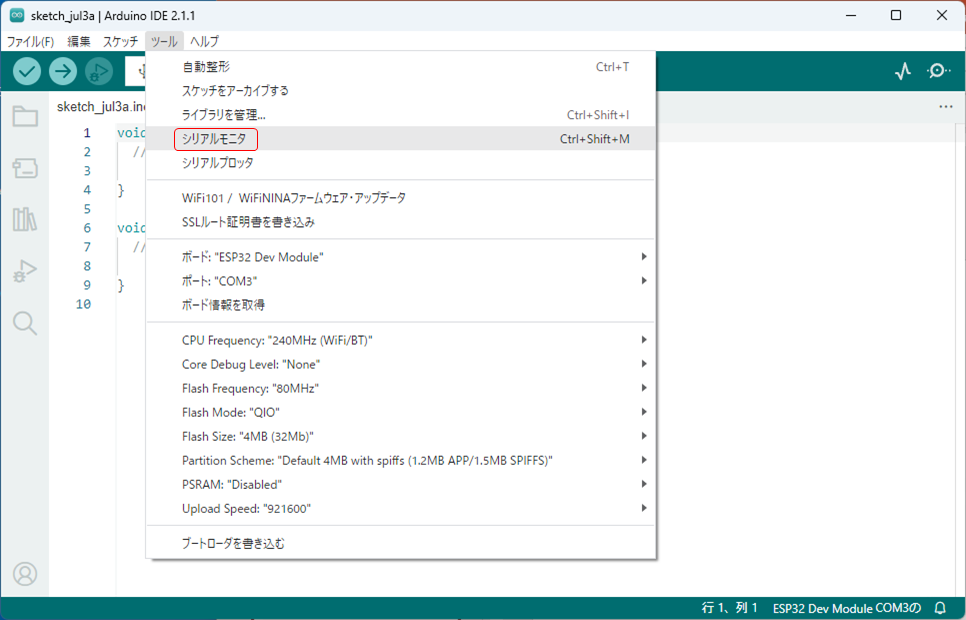The height and width of the screenshot is (620, 966).
Task: Expand the Core Debug Level submenu
Action: click(x=401, y=364)
